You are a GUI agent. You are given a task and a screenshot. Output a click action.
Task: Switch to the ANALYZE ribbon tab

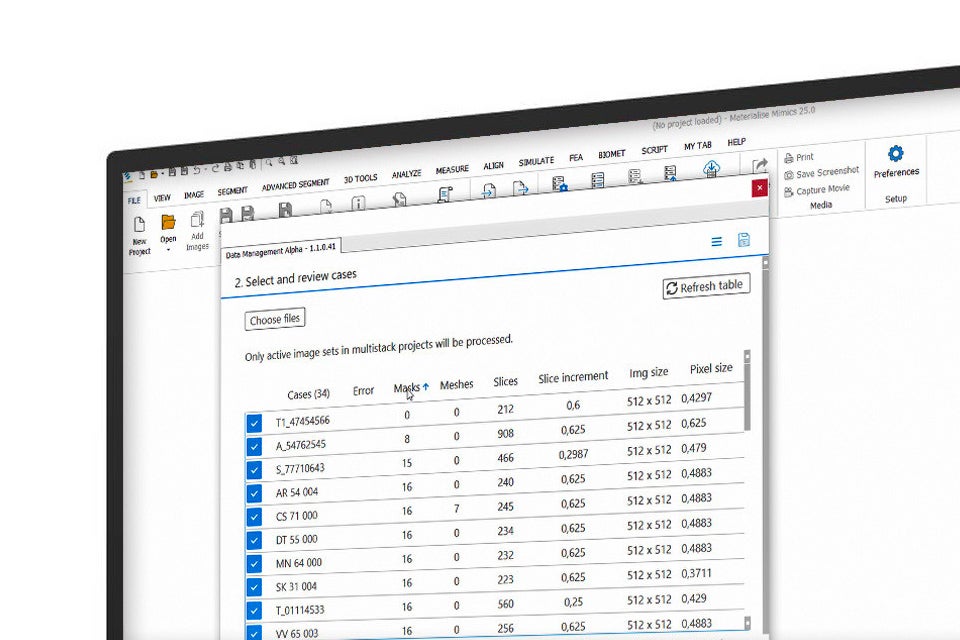point(406,174)
